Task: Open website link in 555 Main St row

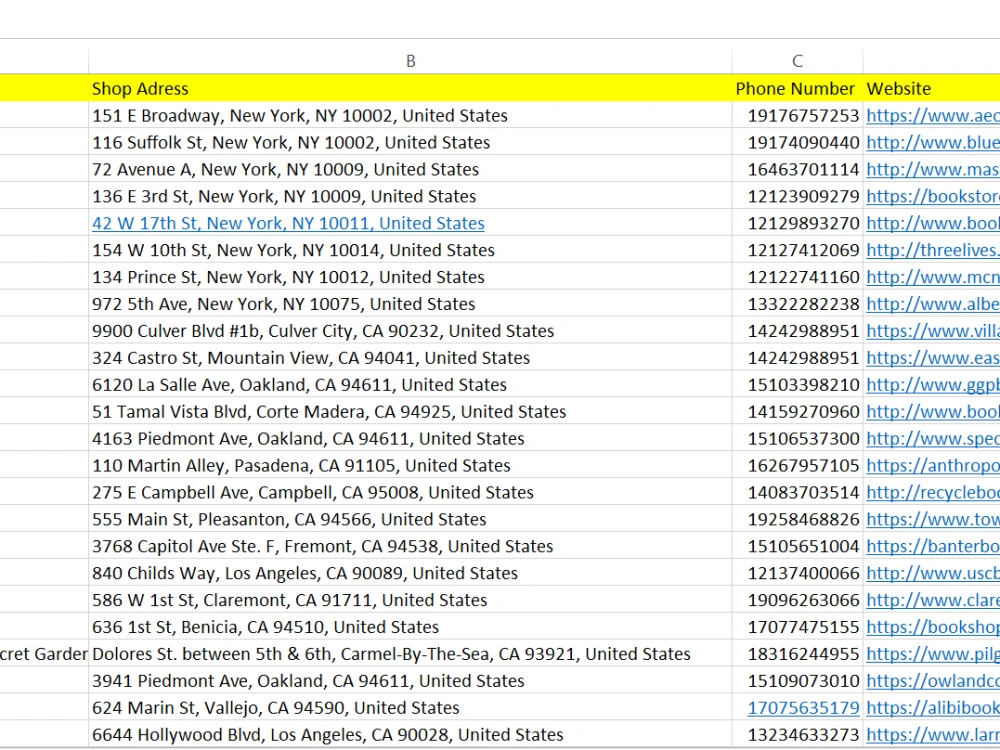Action: [932, 519]
